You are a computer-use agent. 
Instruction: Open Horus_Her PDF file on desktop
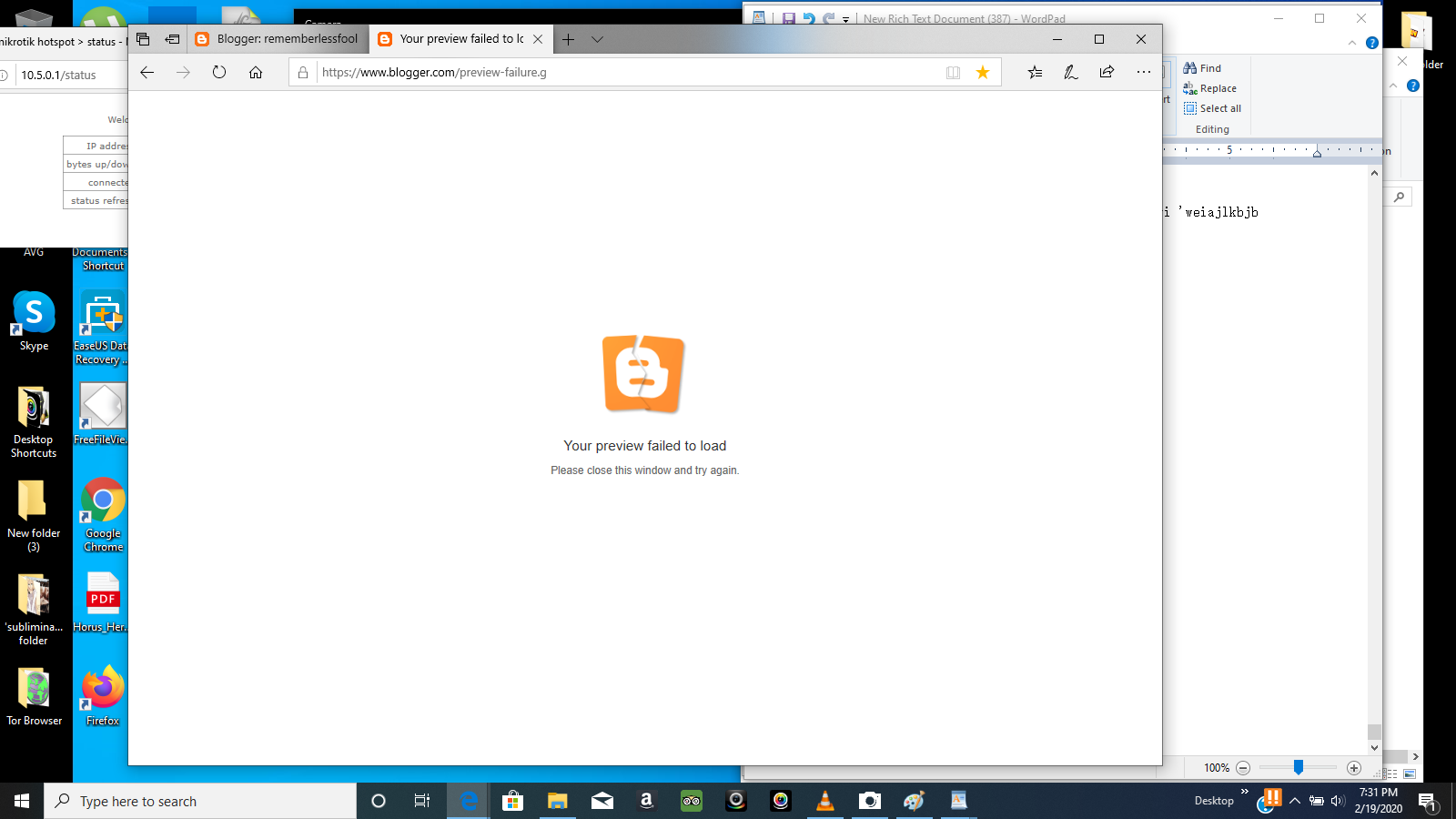tap(102, 602)
